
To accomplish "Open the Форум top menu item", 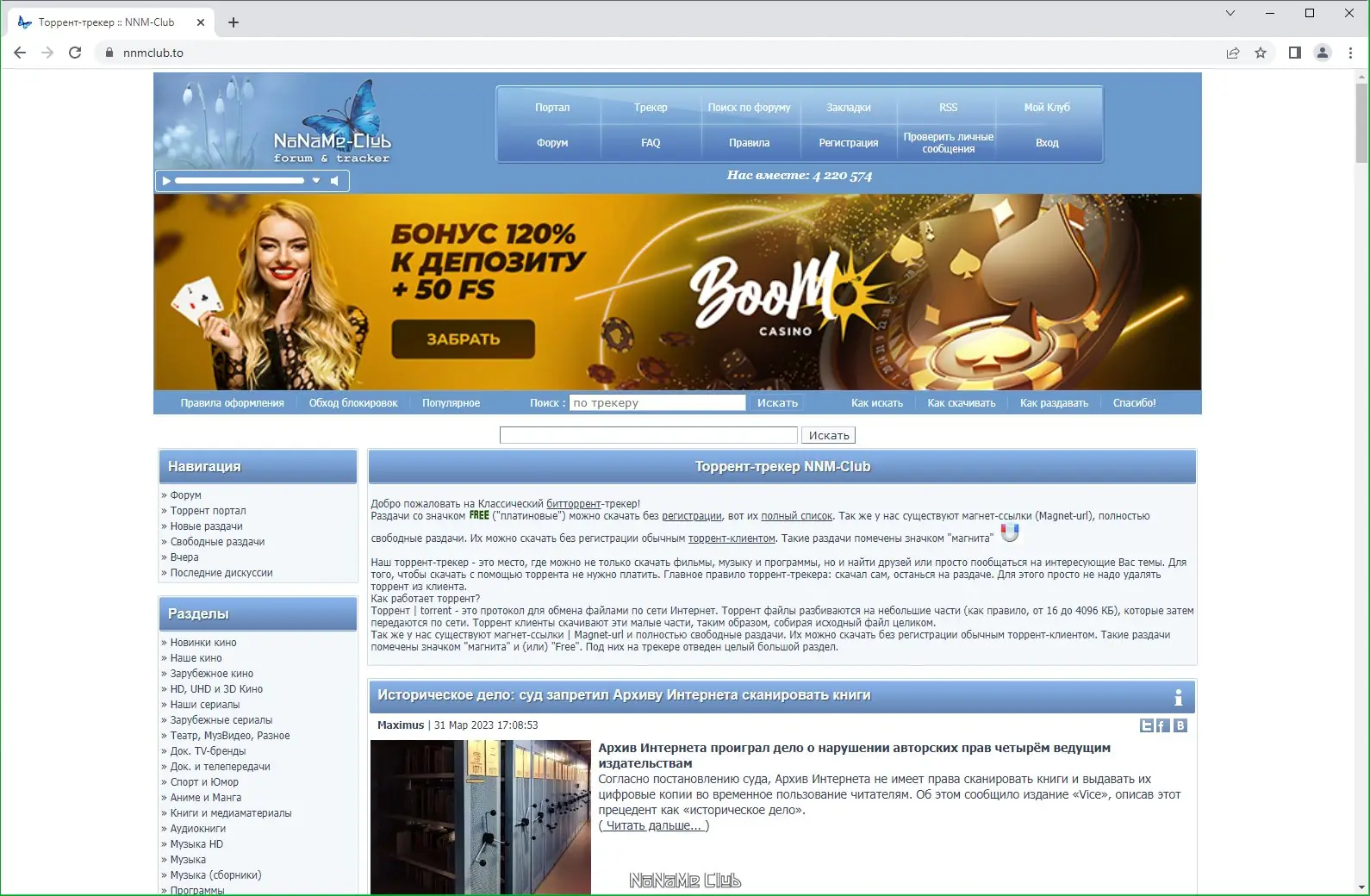I will tap(552, 143).
